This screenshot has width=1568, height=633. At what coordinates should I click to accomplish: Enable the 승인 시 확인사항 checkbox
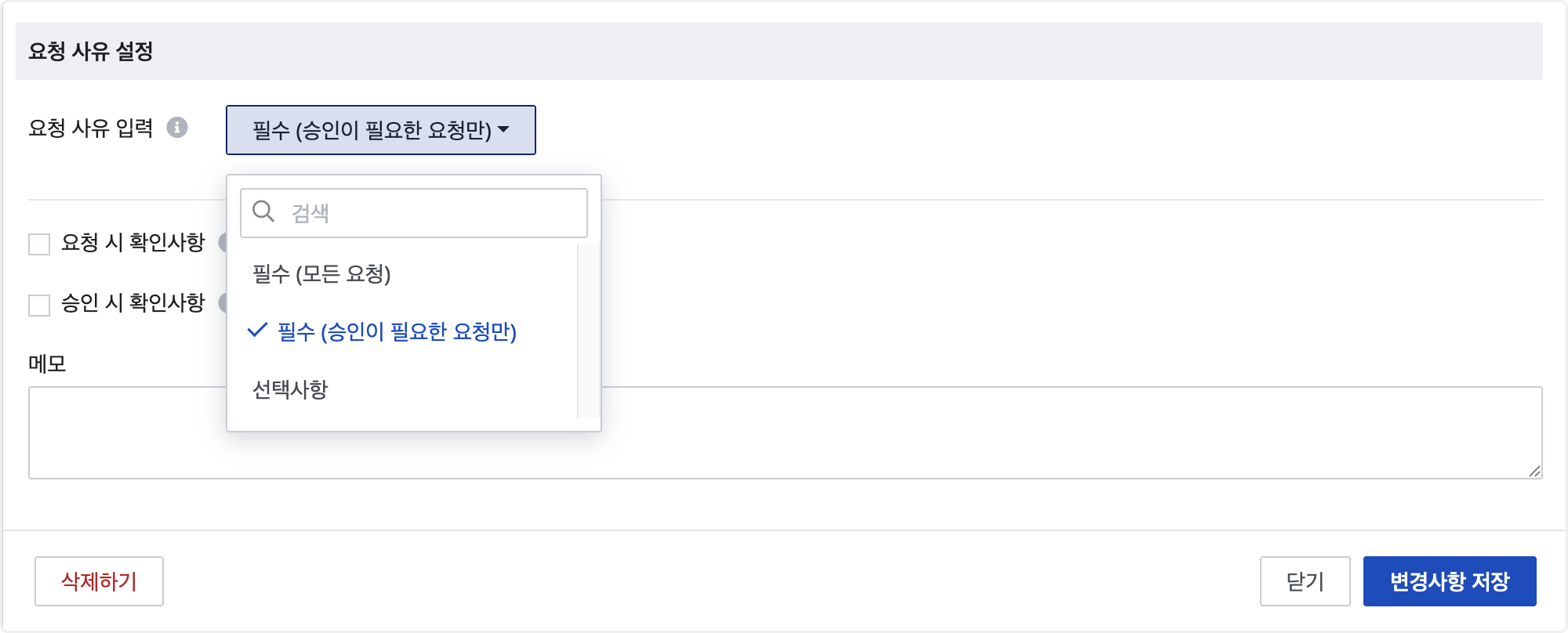39,304
